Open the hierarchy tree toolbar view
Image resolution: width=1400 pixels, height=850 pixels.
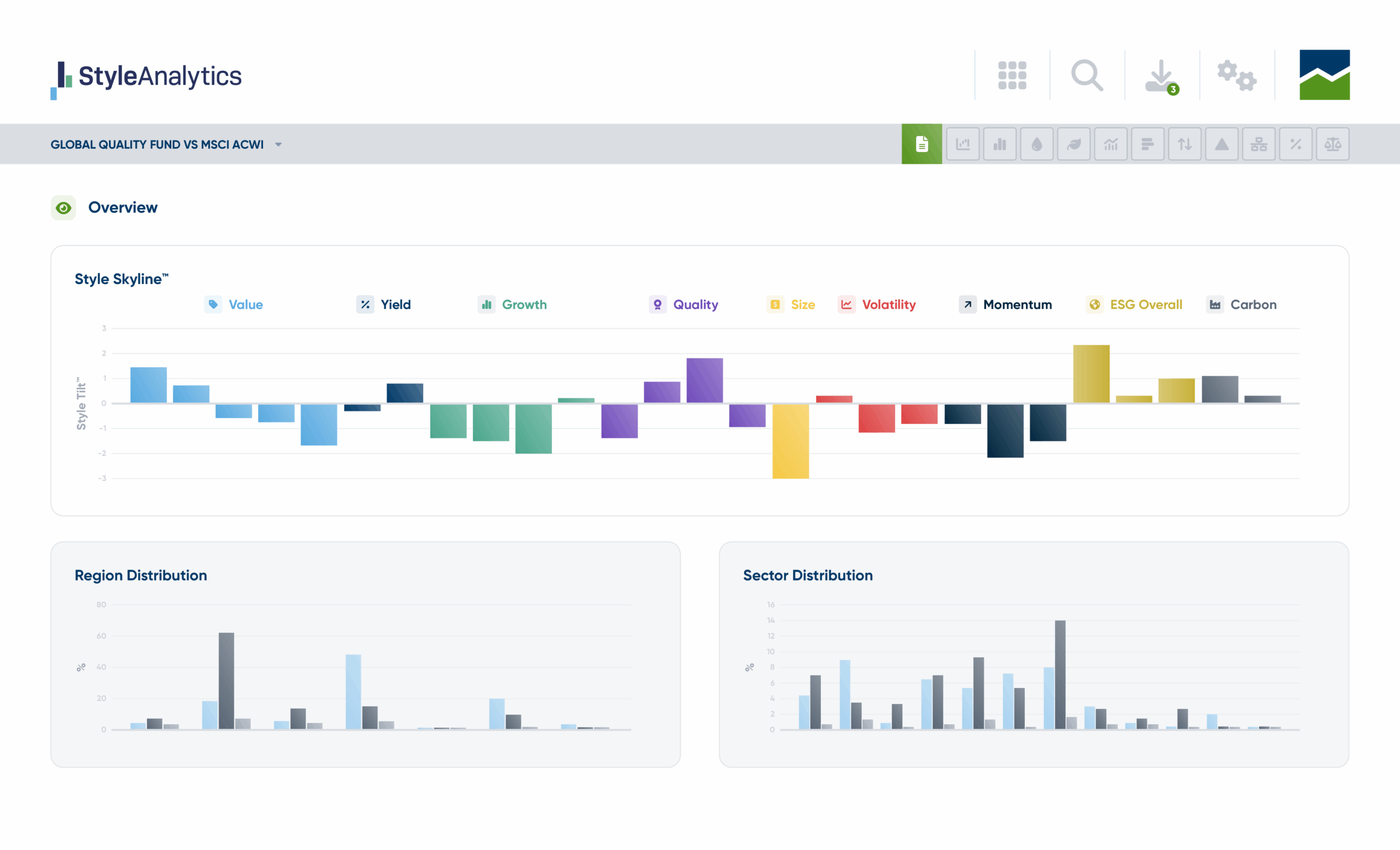click(1258, 144)
